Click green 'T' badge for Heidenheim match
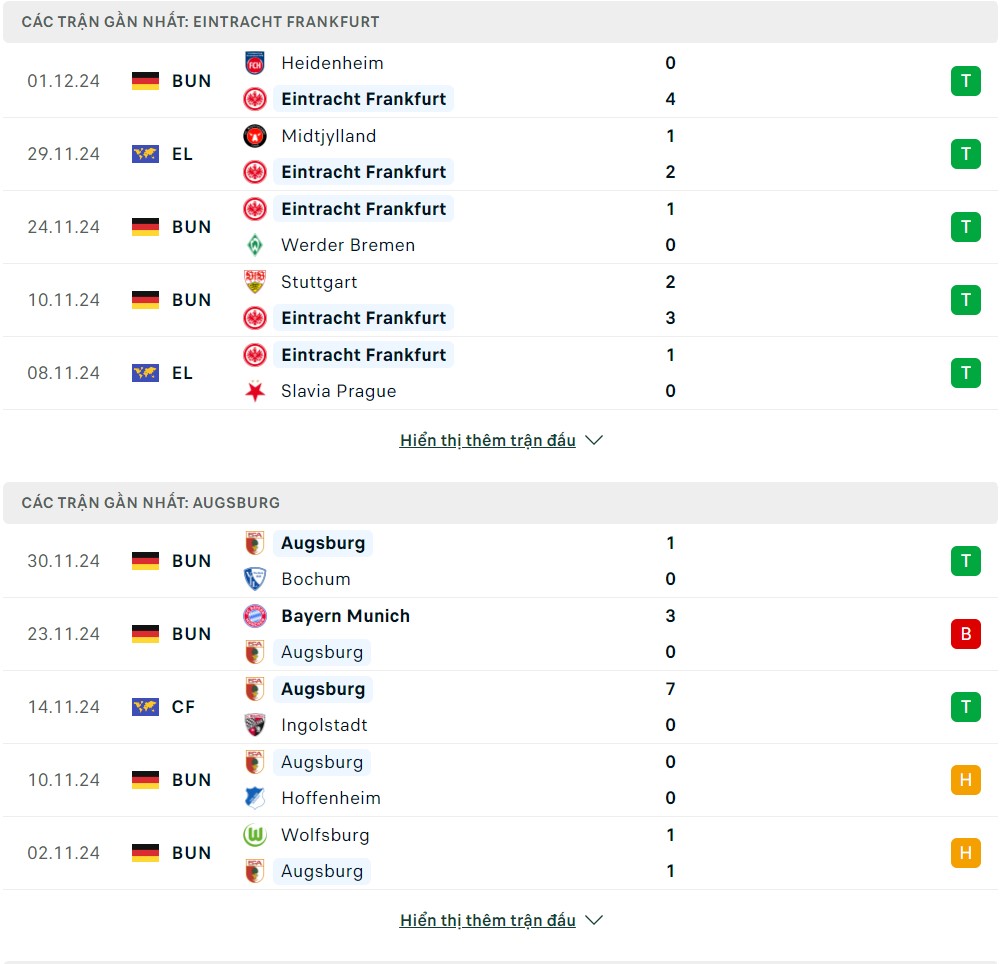The width and height of the screenshot is (1000, 964). [965, 81]
